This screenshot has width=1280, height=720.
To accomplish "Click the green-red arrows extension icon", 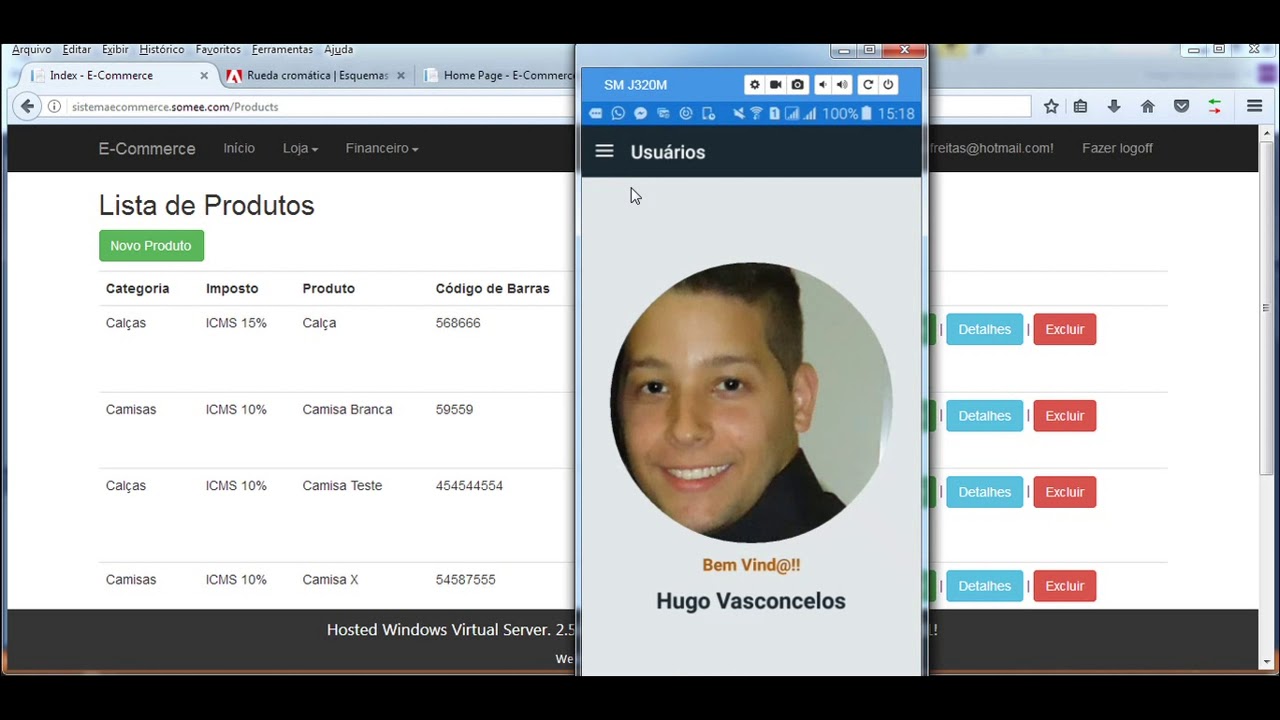I will click(1214, 106).
